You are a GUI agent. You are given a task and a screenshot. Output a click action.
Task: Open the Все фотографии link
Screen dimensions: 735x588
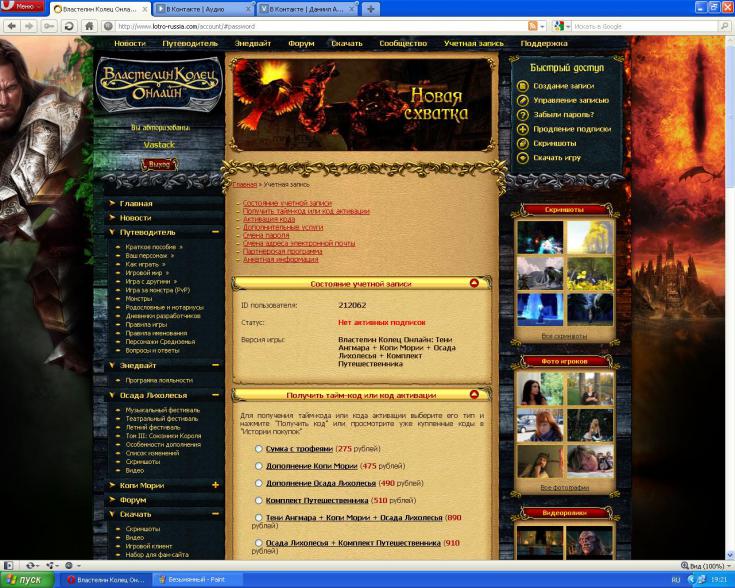pyautogui.click(x=564, y=488)
